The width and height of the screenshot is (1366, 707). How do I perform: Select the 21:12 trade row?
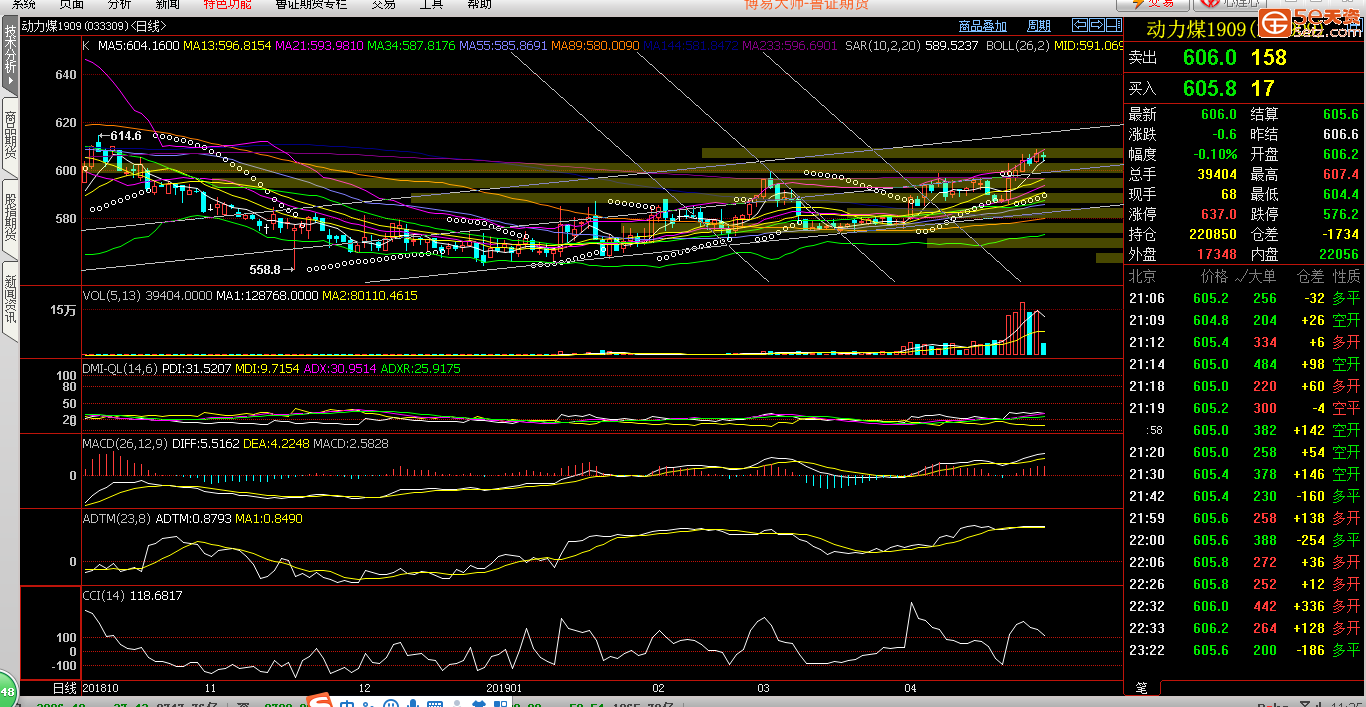pos(1244,342)
